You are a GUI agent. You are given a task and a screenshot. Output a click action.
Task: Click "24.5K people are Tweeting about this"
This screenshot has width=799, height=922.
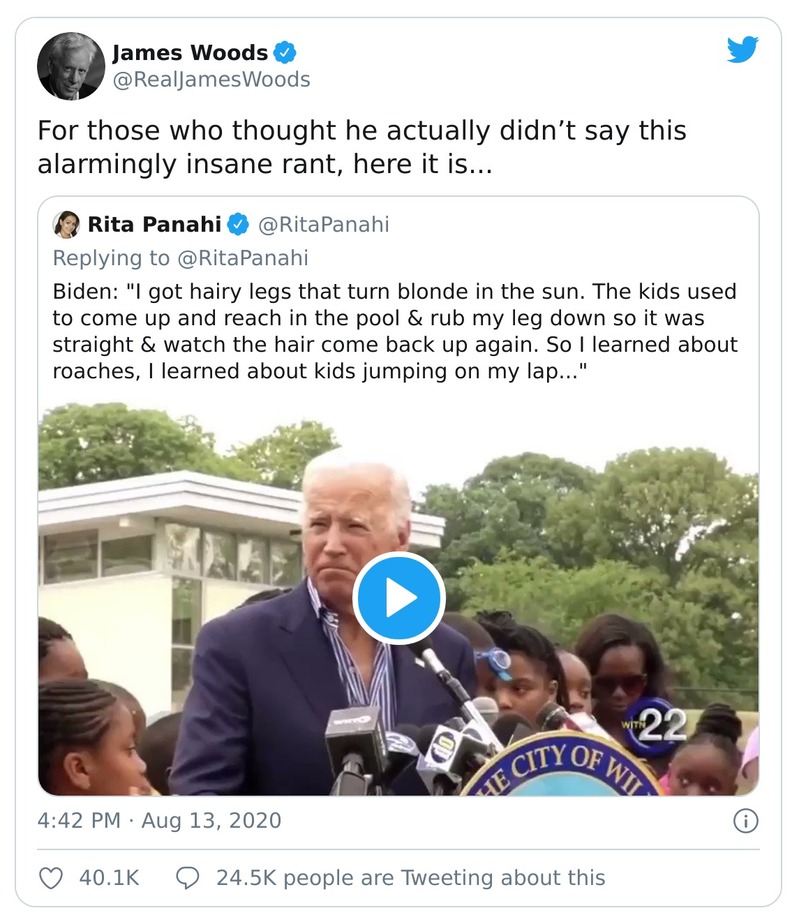(x=410, y=878)
